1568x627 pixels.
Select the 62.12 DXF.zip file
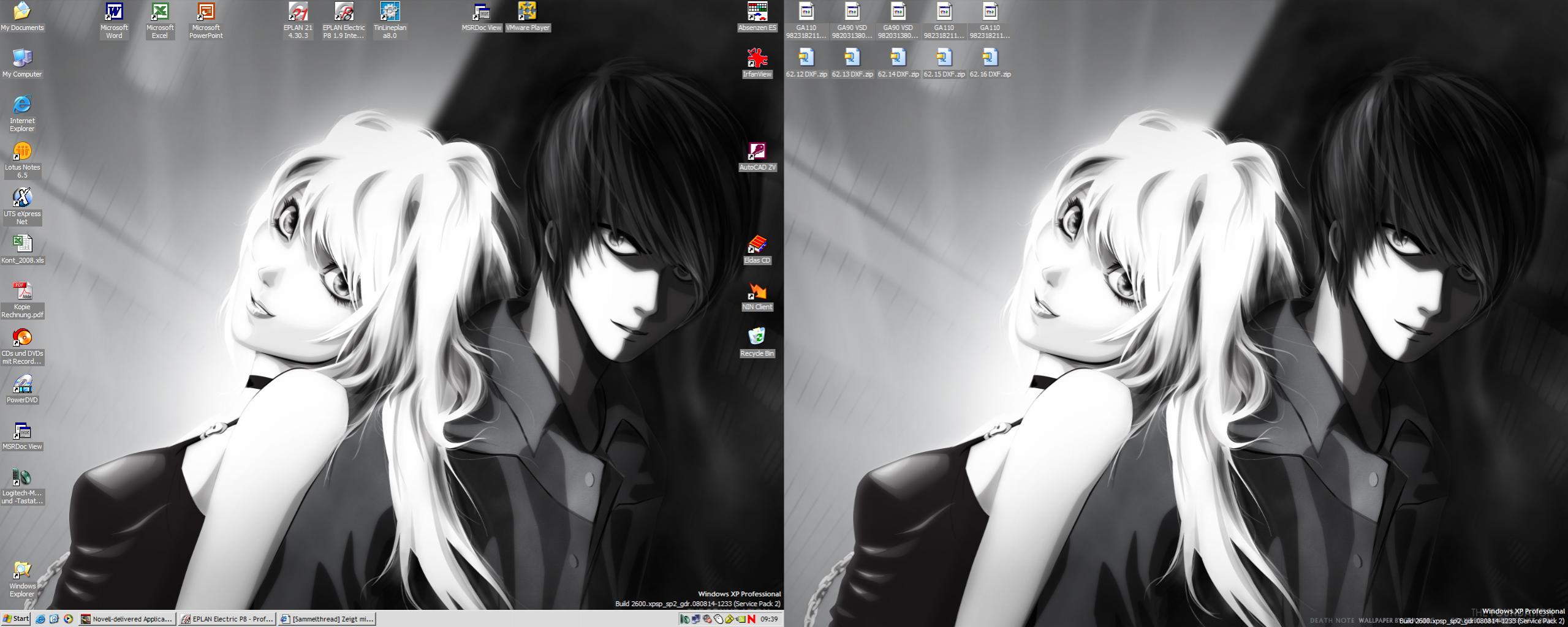806,63
